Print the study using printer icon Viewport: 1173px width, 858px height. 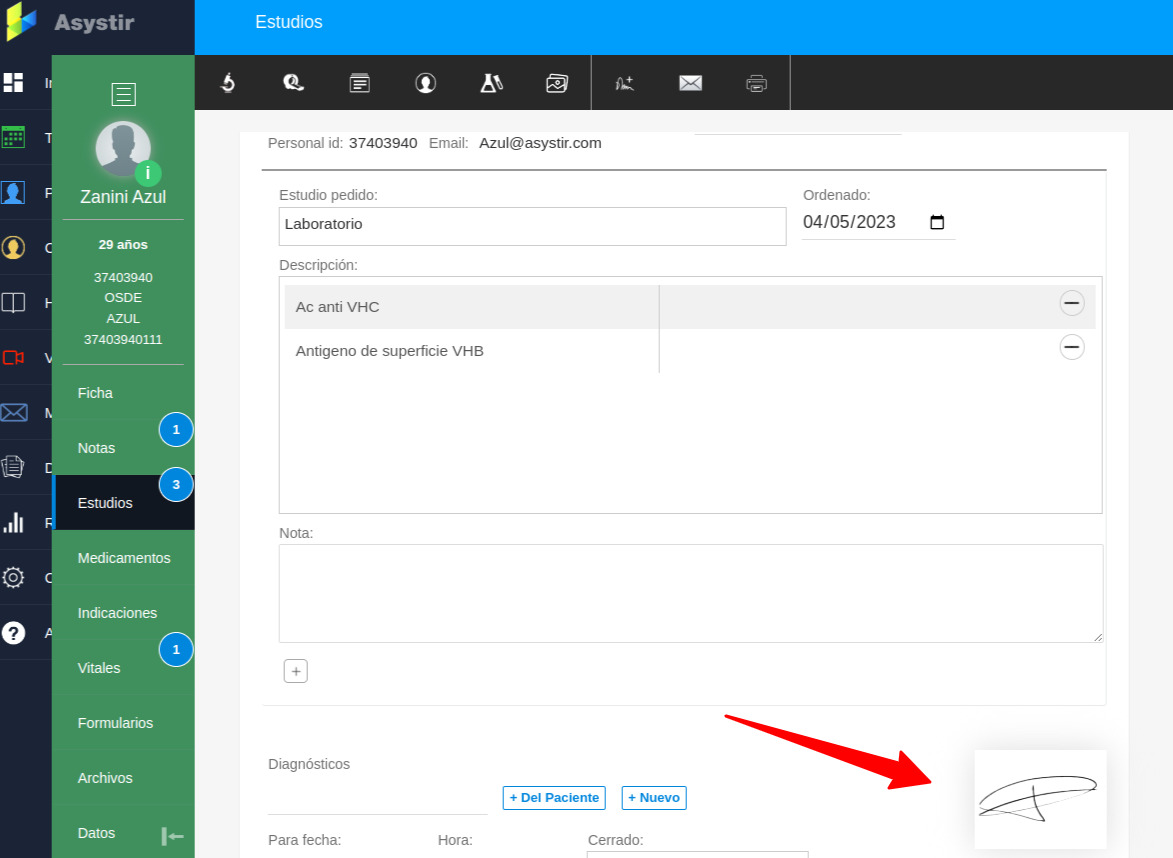(756, 83)
